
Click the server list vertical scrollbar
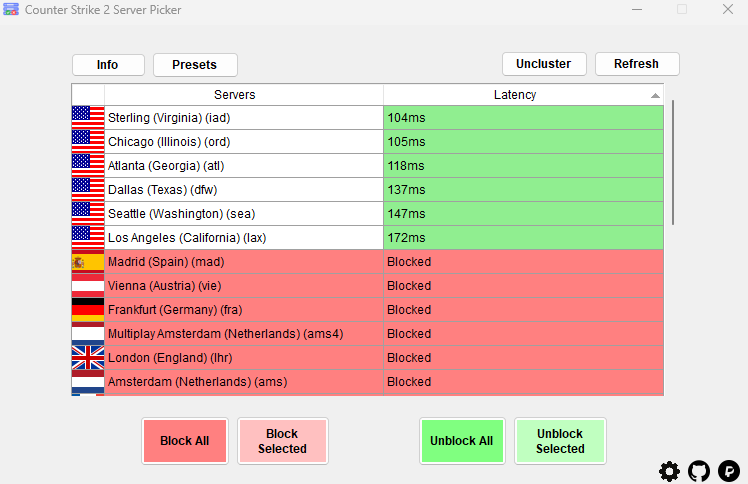point(673,162)
